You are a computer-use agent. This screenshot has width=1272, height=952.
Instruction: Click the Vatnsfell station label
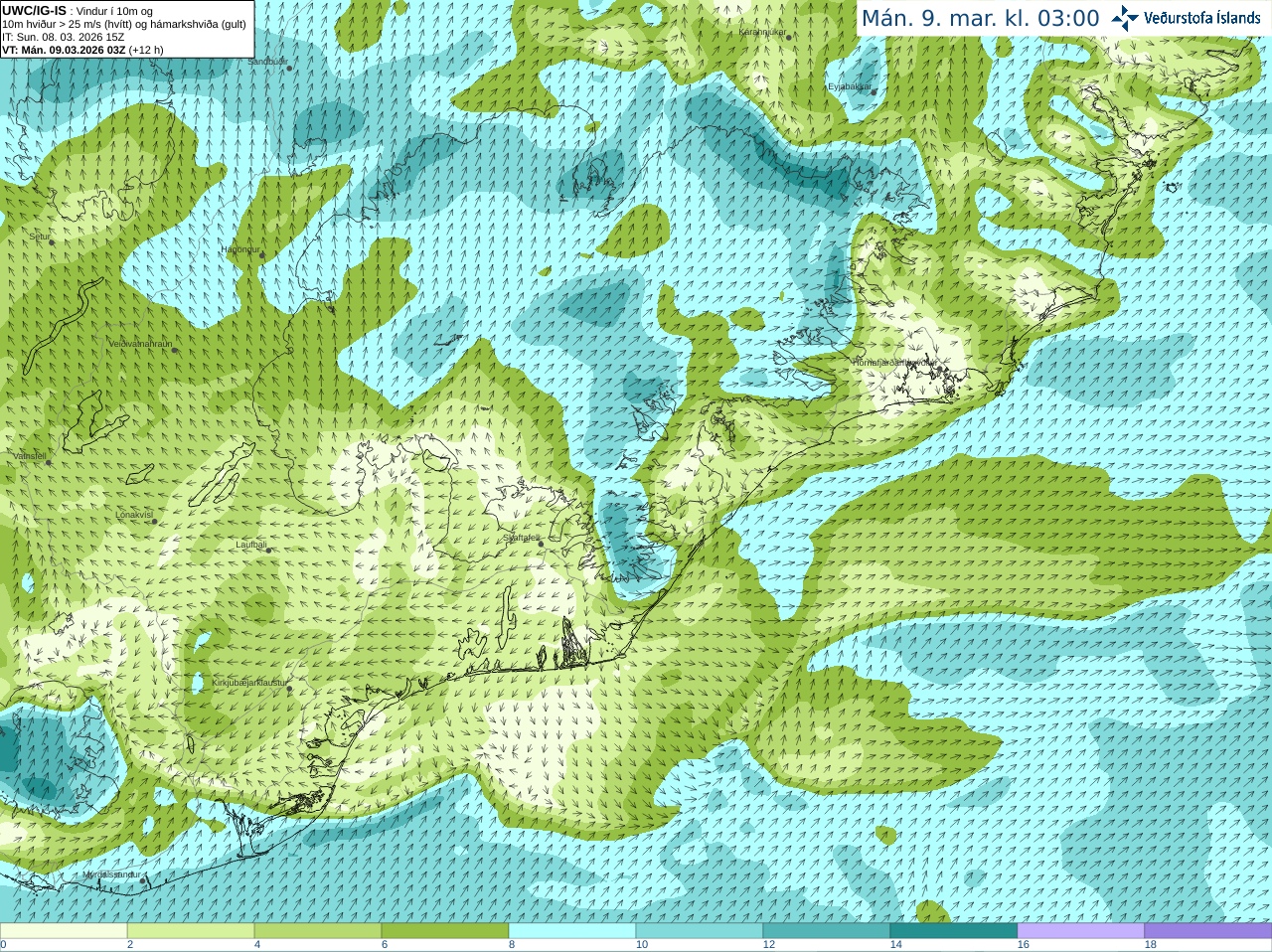[30, 456]
